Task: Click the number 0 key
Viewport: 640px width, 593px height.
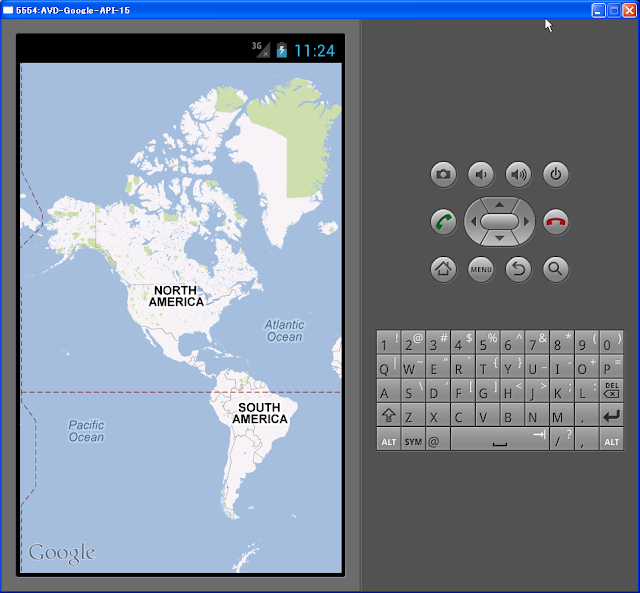Action: tap(611, 342)
